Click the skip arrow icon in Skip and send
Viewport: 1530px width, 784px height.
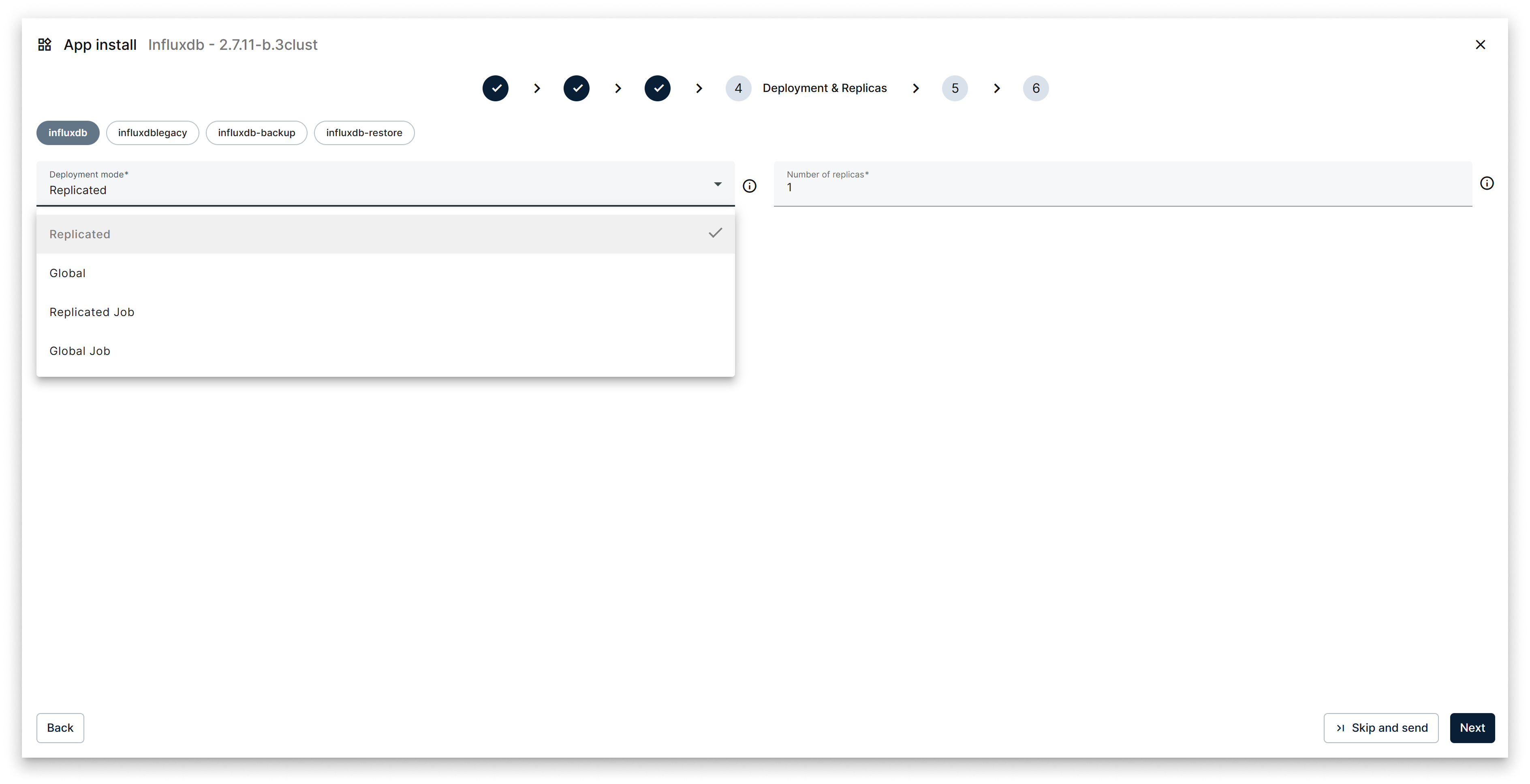click(x=1342, y=728)
